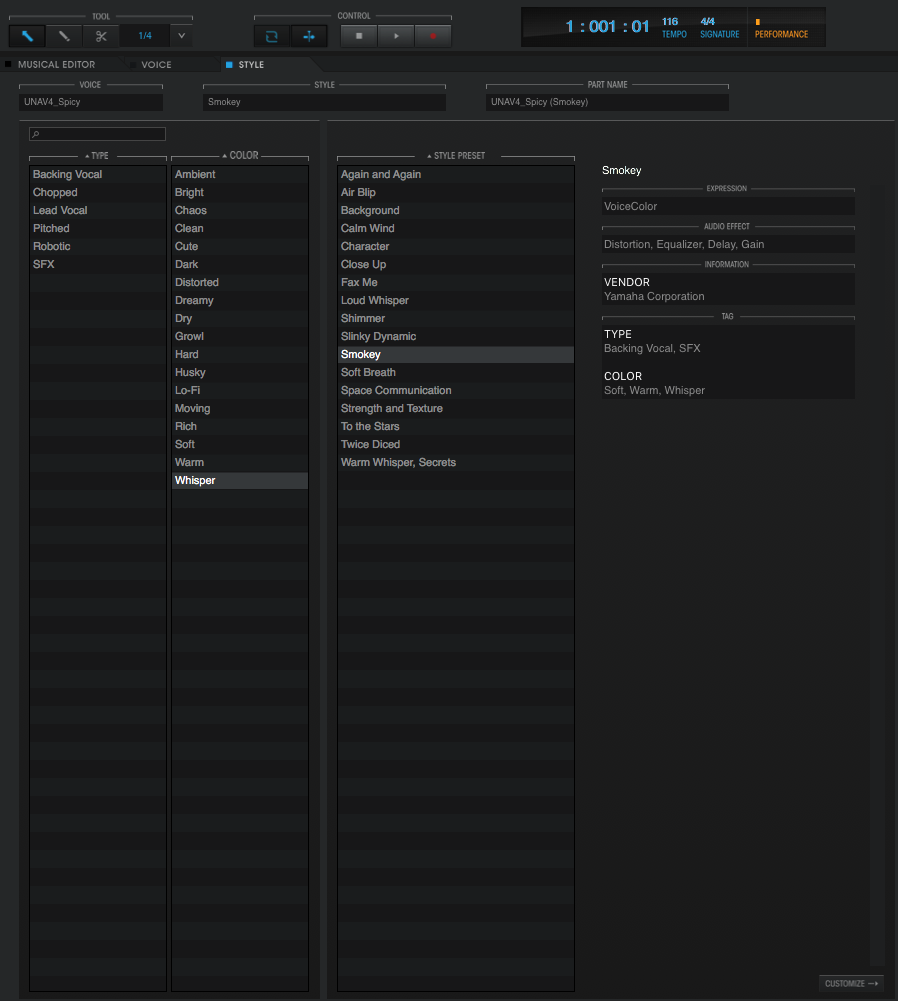Click the style search box
Viewport: 898px width, 1001px height.
98,134
